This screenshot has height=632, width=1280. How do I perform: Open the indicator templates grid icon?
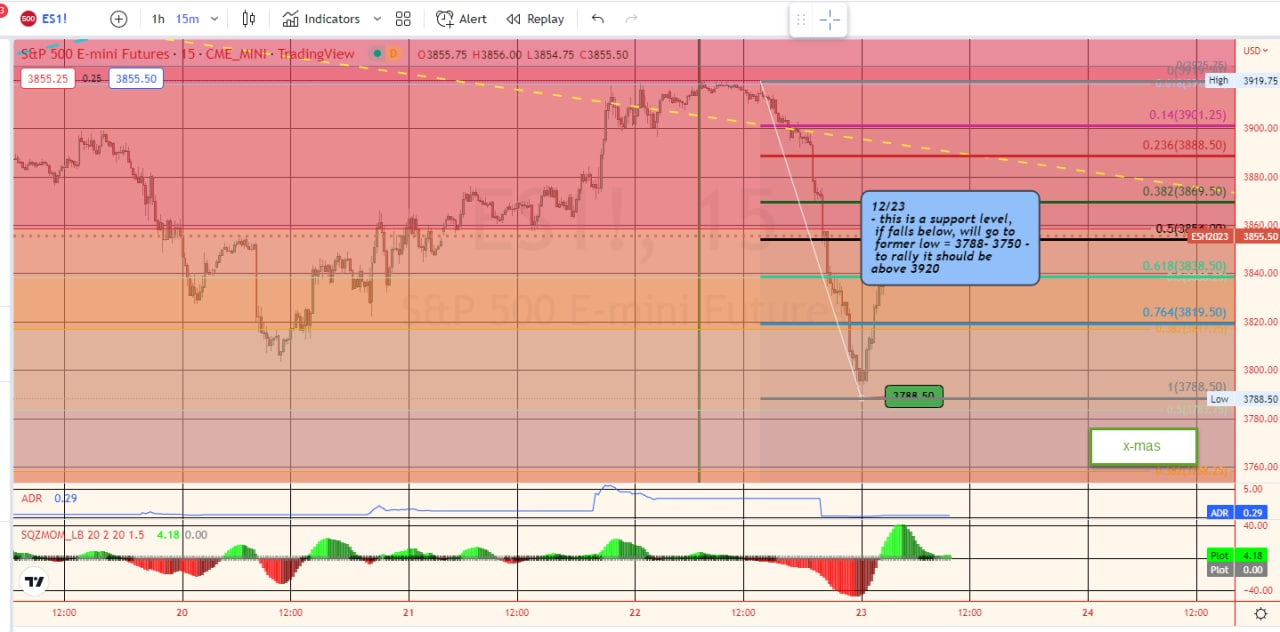coord(403,18)
